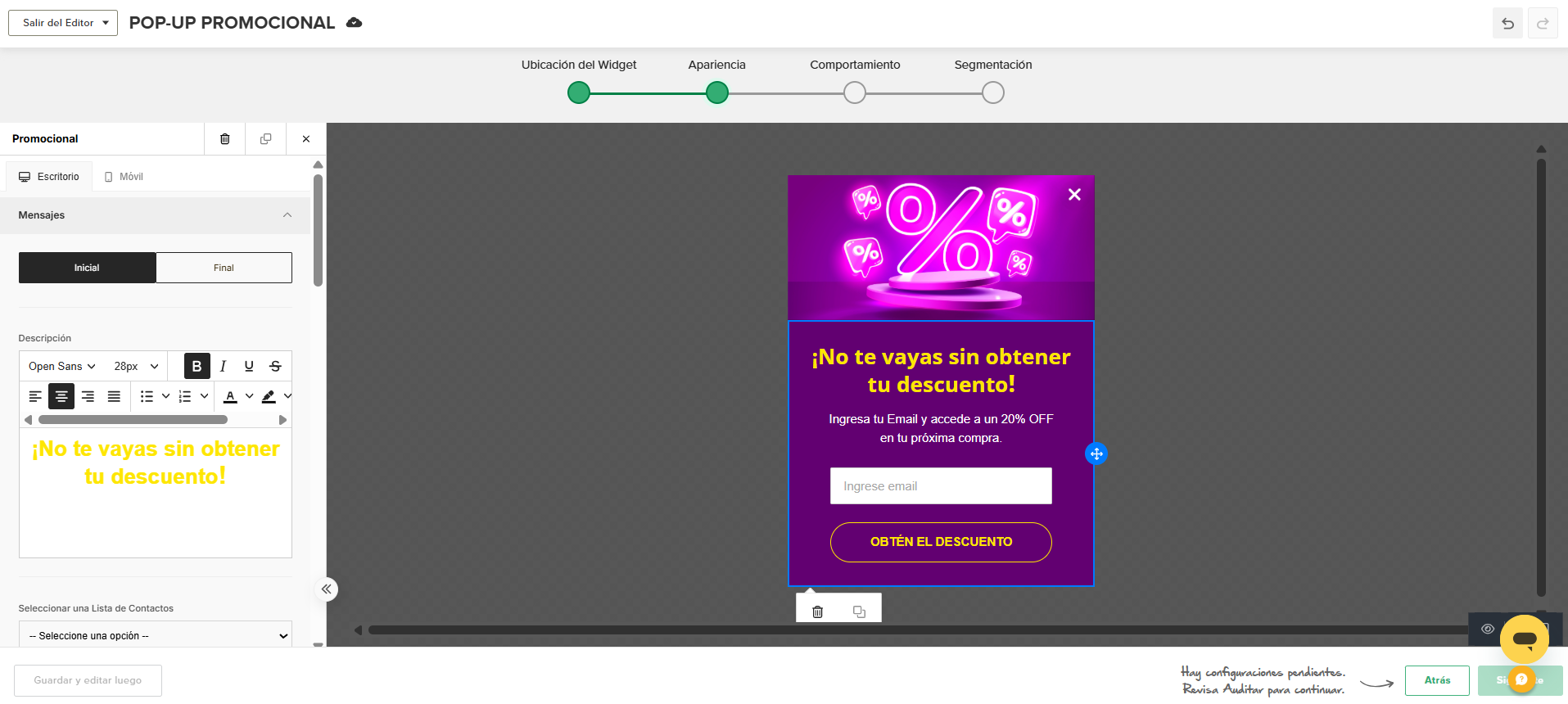Open Seleccione una opción contact list dropdown
The image size is (1568, 704).
click(x=156, y=635)
